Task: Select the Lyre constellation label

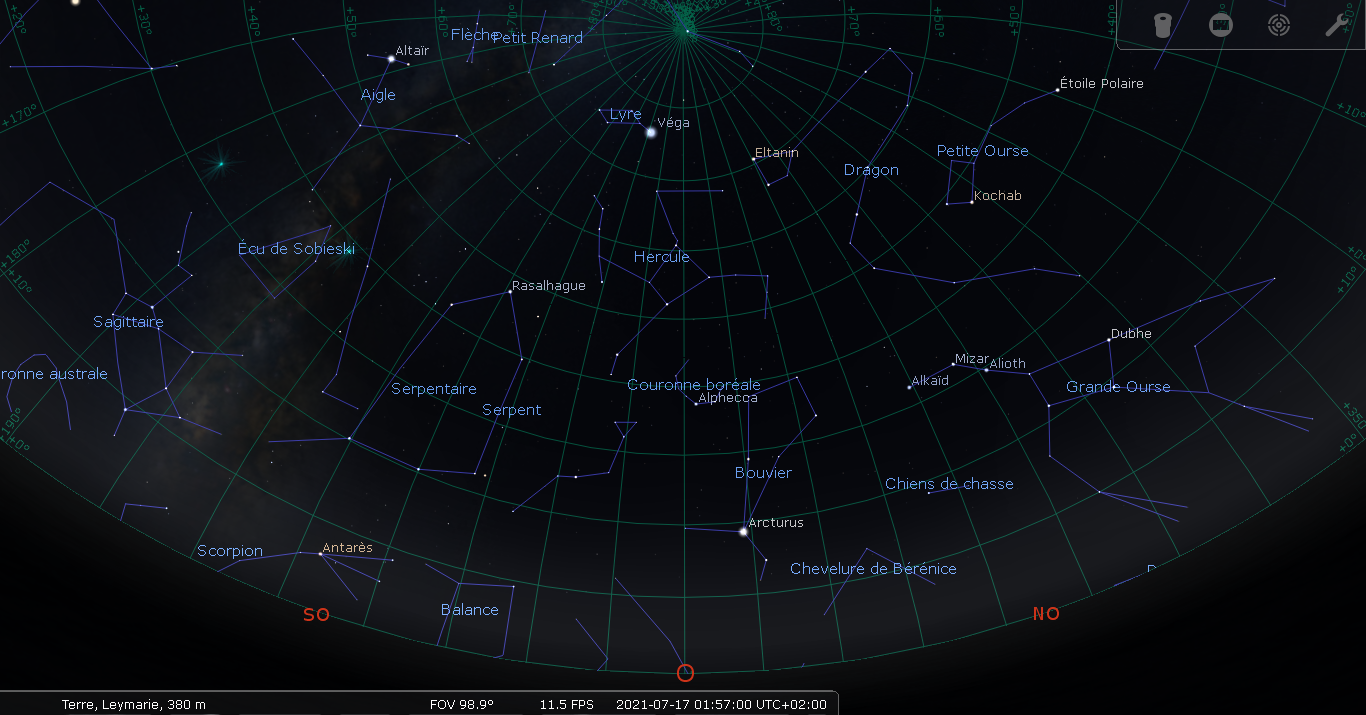Action: point(626,115)
